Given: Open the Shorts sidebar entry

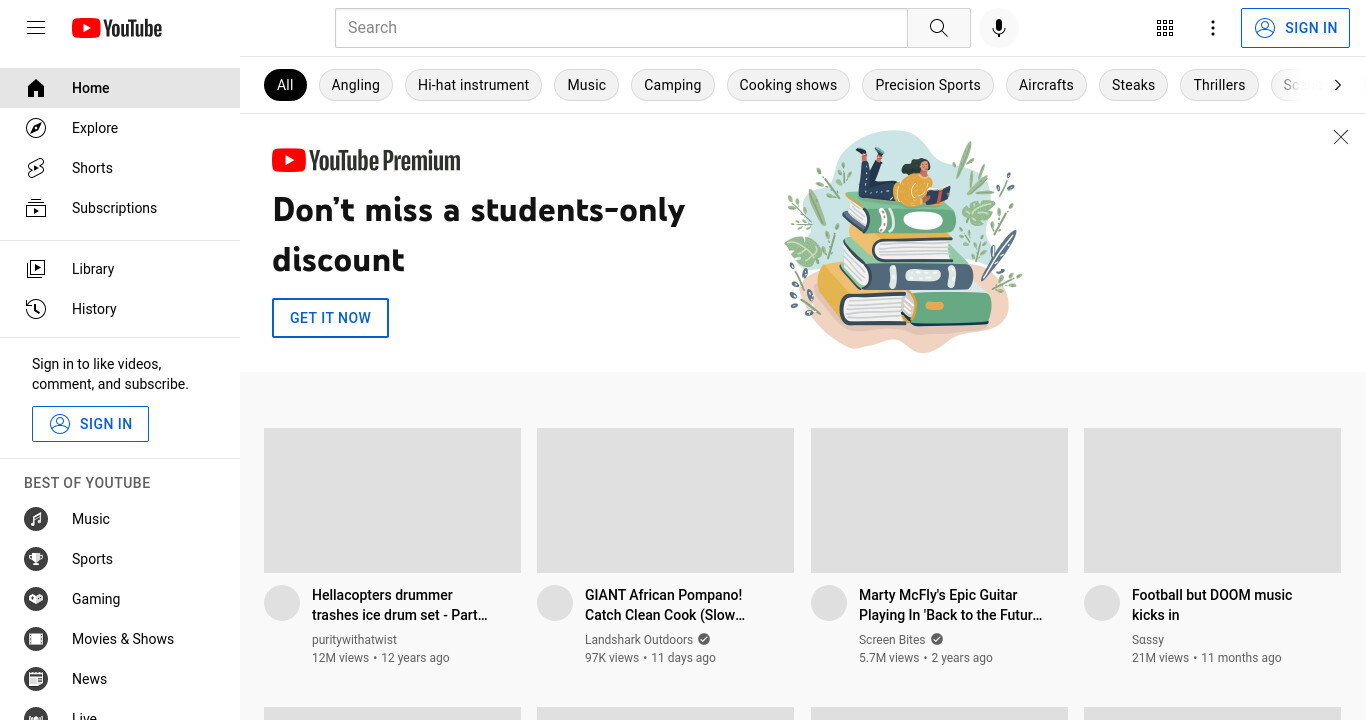Looking at the screenshot, I should [x=120, y=168].
